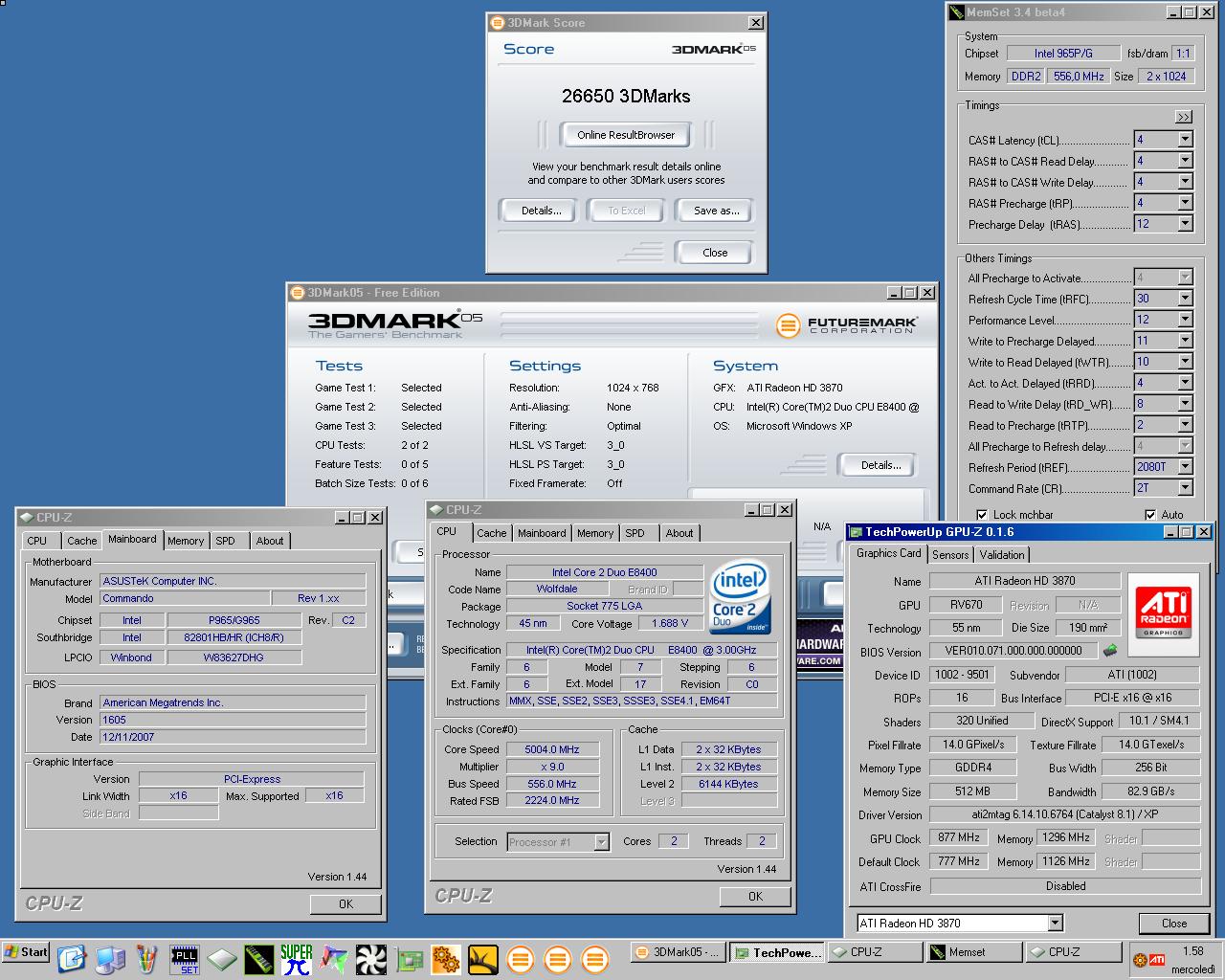
Task: Click the Online ResultBrowser button
Action: click(x=626, y=135)
